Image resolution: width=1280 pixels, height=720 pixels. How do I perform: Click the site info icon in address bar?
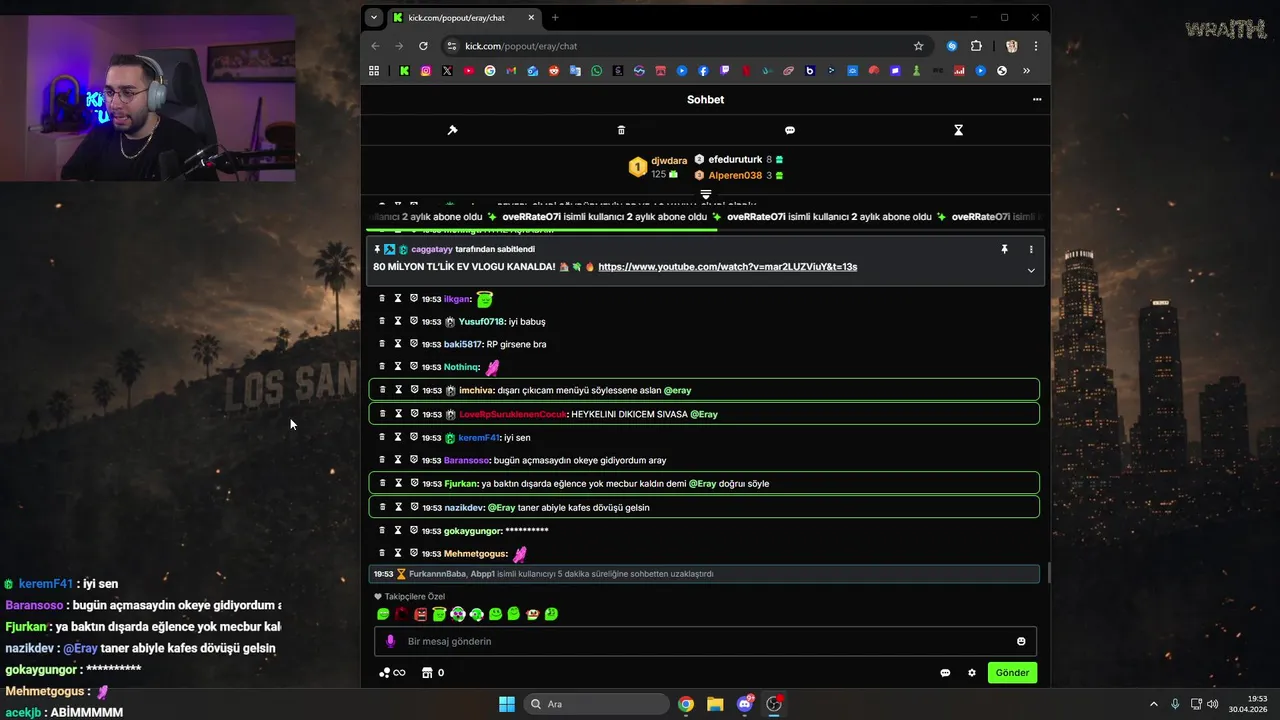pyautogui.click(x=452, y=46)
